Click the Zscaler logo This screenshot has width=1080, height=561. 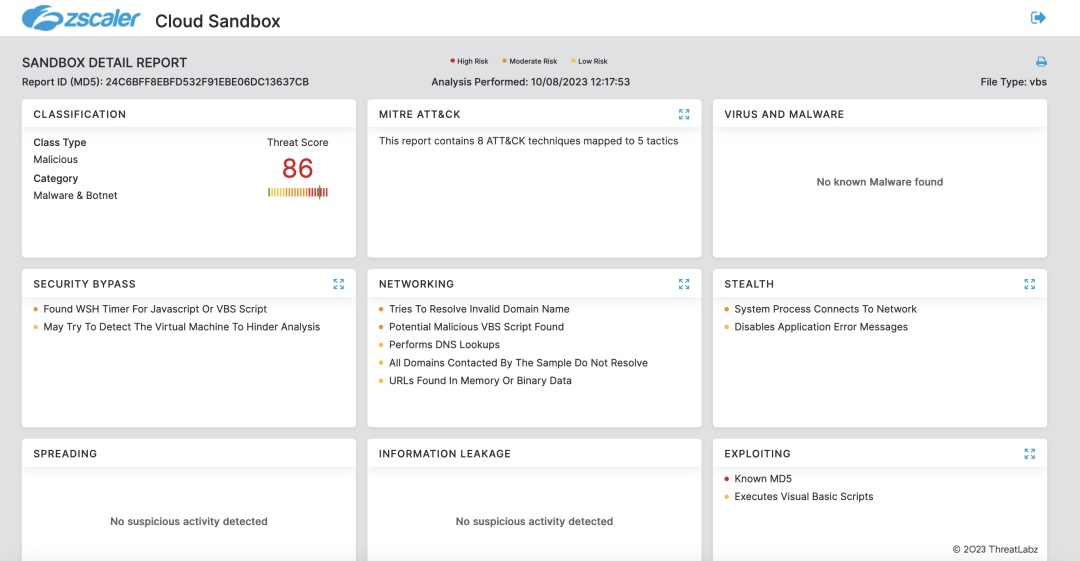[80, 19]
